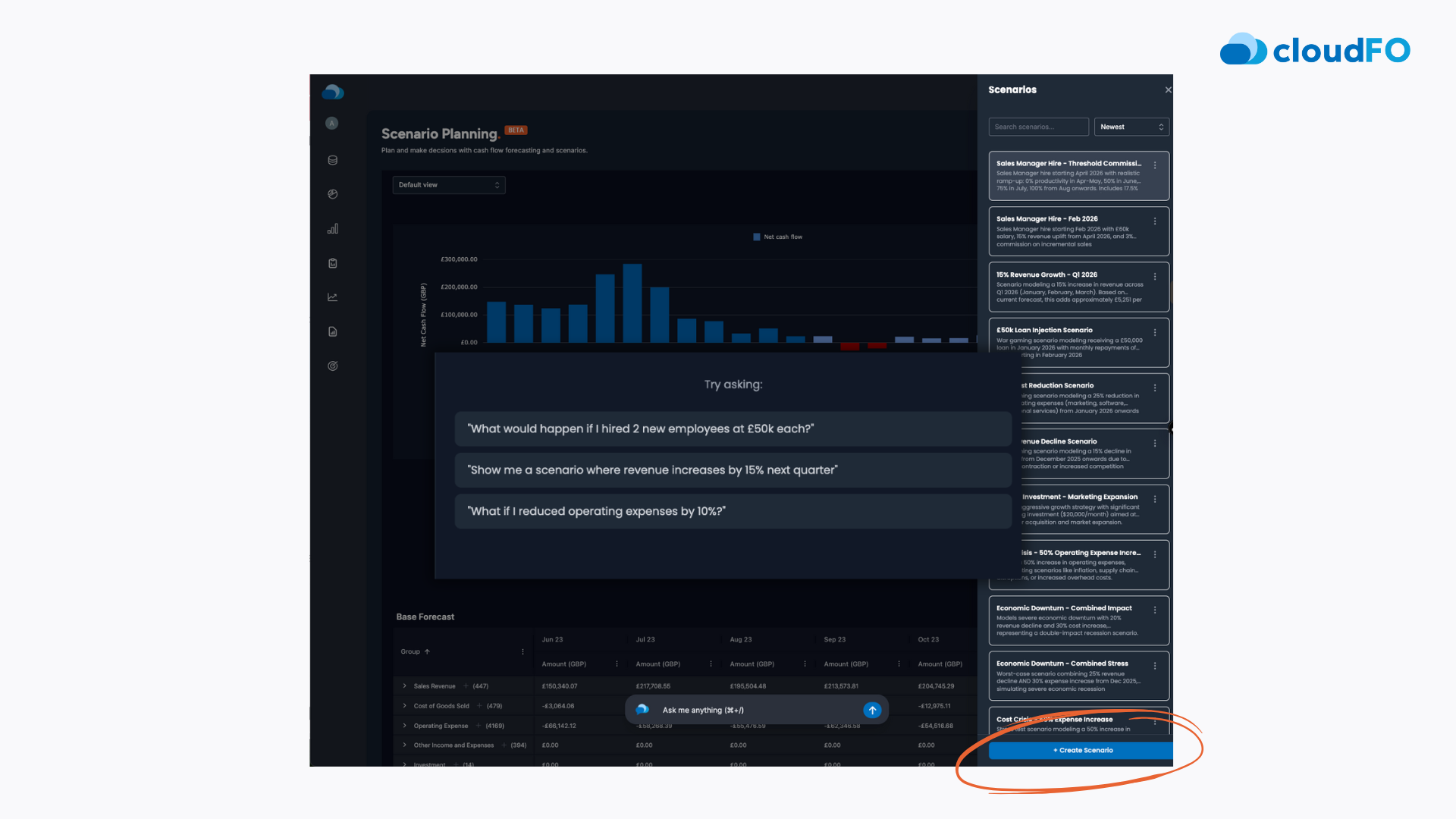Open the database icon in sidebar

(332, 160)
